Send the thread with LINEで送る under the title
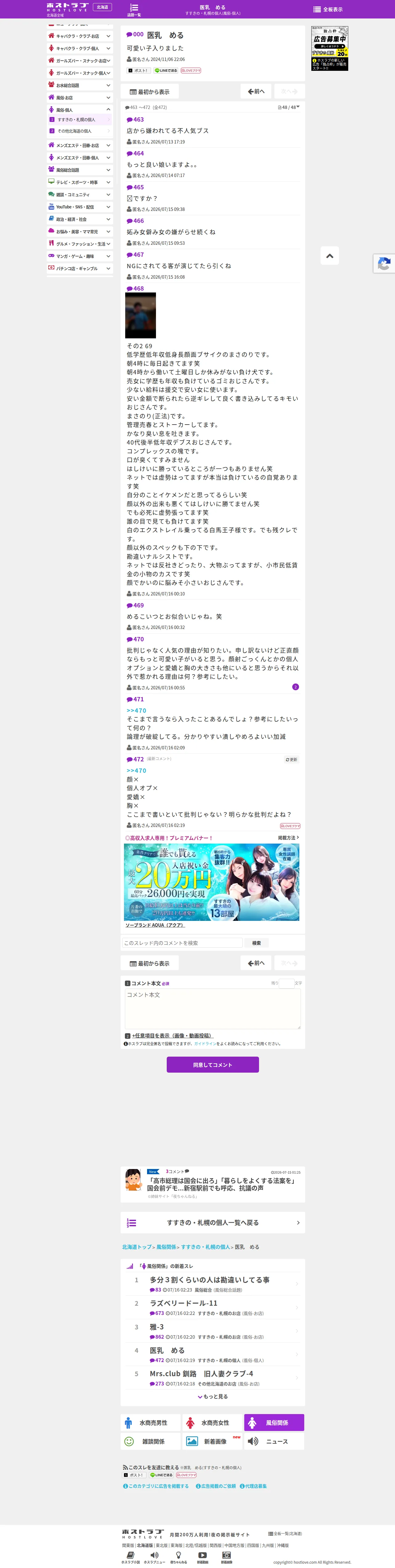The height and width of the screenshot is (1568, 395). coord(166,71)
